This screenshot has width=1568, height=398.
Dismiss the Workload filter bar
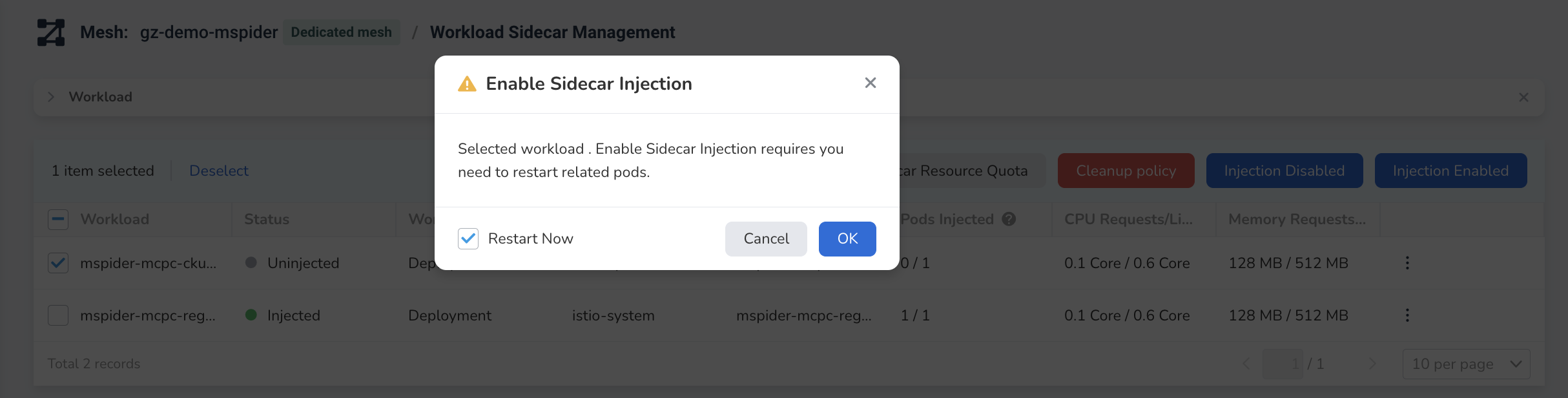pos(1523,97)
